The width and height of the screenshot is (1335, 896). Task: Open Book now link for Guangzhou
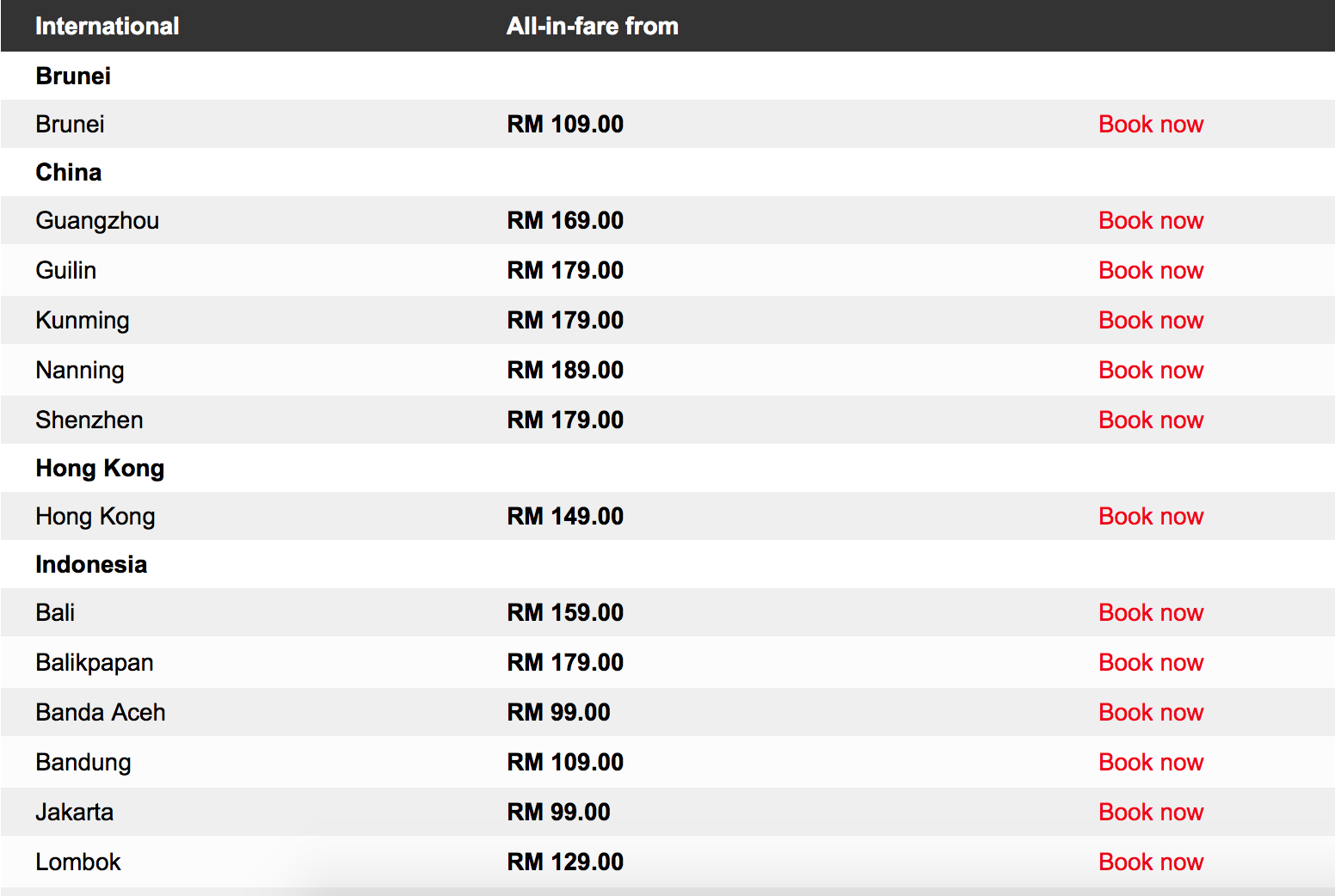point(1151,220)
